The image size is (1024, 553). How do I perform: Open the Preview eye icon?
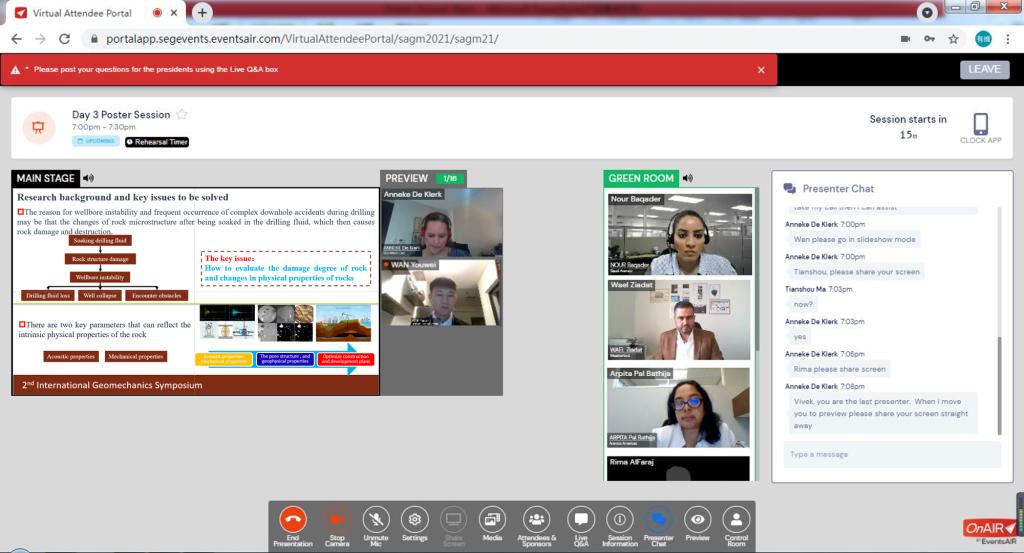pyautogui.click(x=697, y=525)
